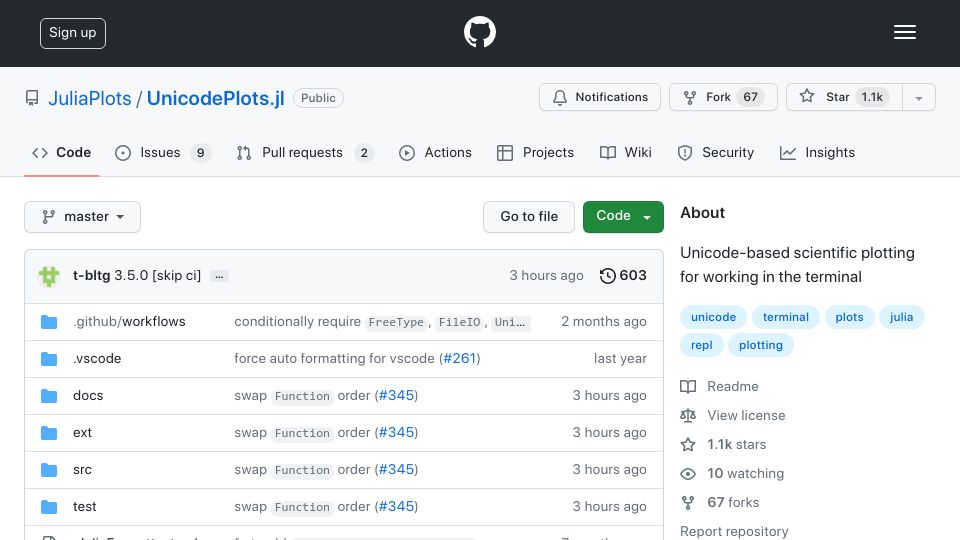This screenshot has height=540, width=960.
Task: Click the fork icon beside 67 forks
Action: tap(688, 503)
